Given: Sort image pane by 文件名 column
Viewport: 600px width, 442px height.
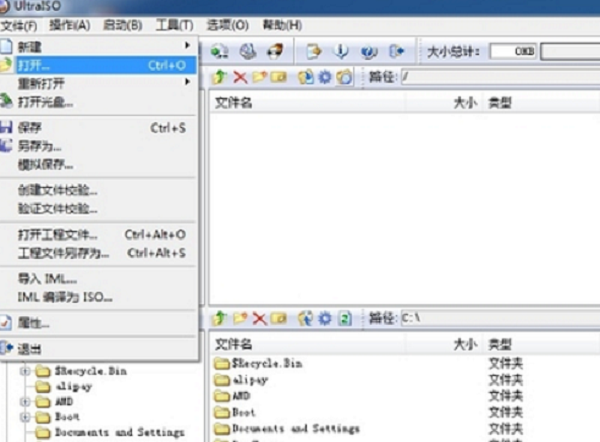Looking at the screenshot, I should 307,103.
